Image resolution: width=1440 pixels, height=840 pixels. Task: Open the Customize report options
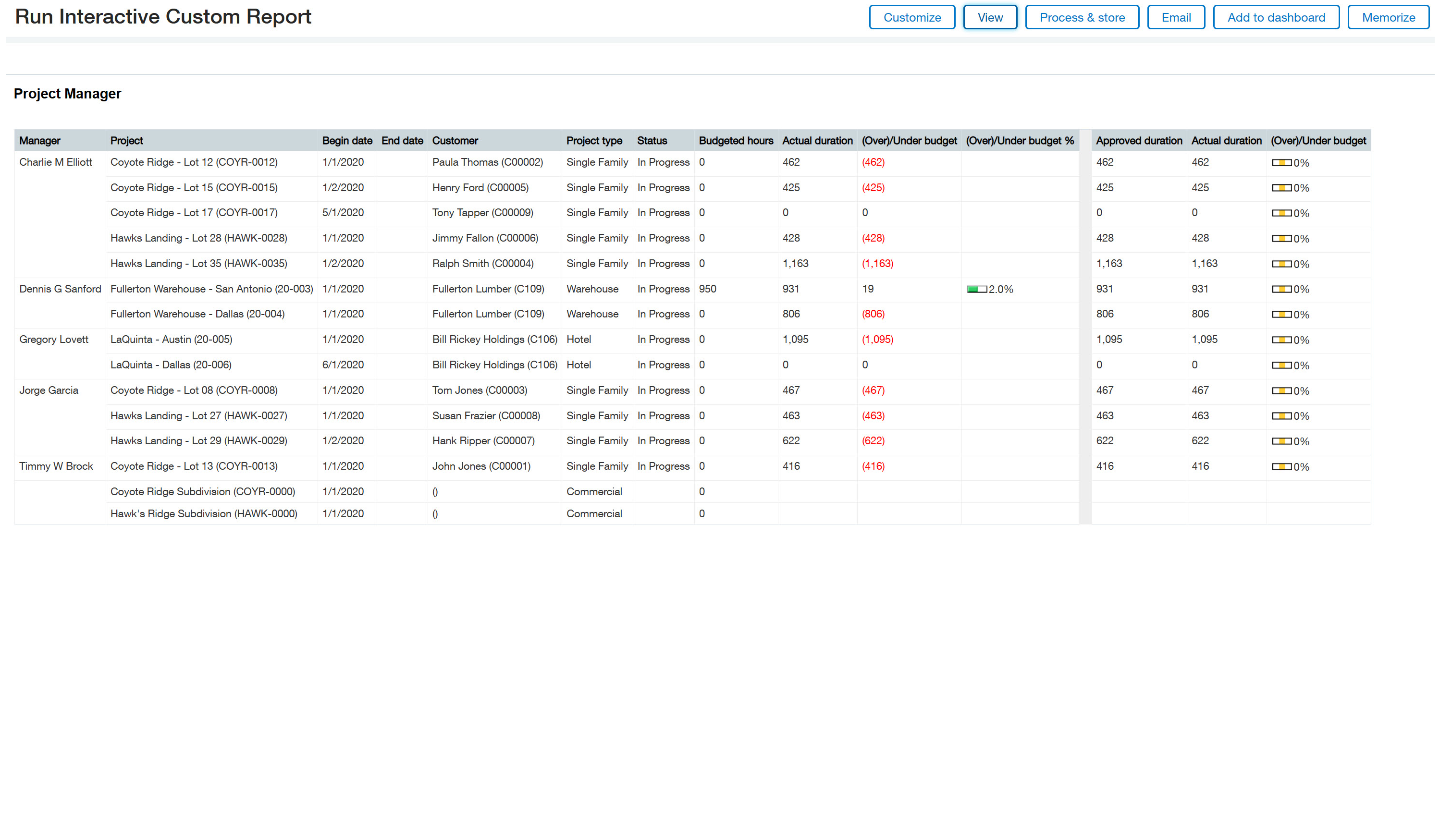pos(911,17)
